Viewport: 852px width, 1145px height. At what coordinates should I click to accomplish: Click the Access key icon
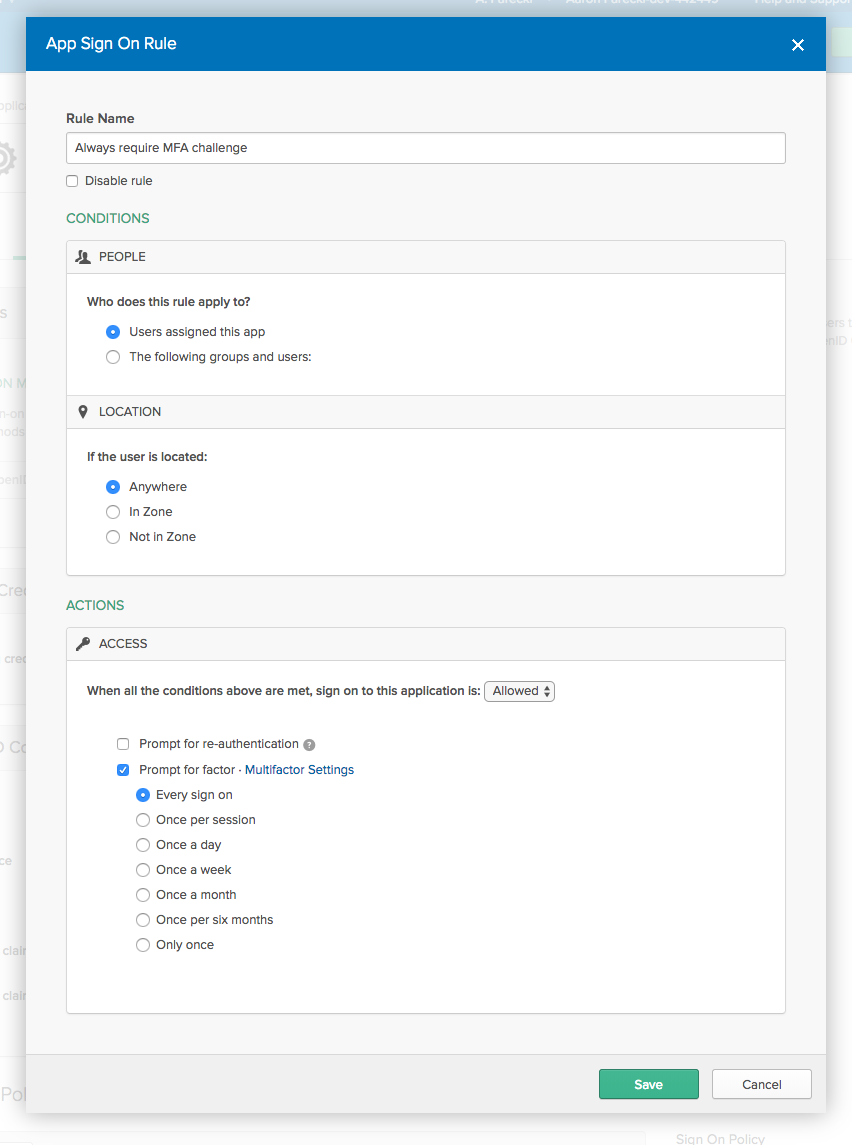point(83,644)
